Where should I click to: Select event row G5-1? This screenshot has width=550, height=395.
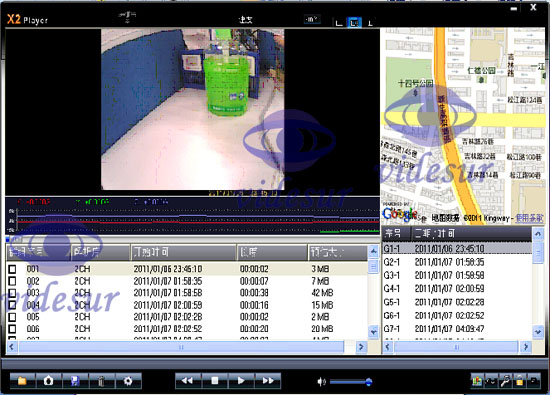(x=457, y=302)
